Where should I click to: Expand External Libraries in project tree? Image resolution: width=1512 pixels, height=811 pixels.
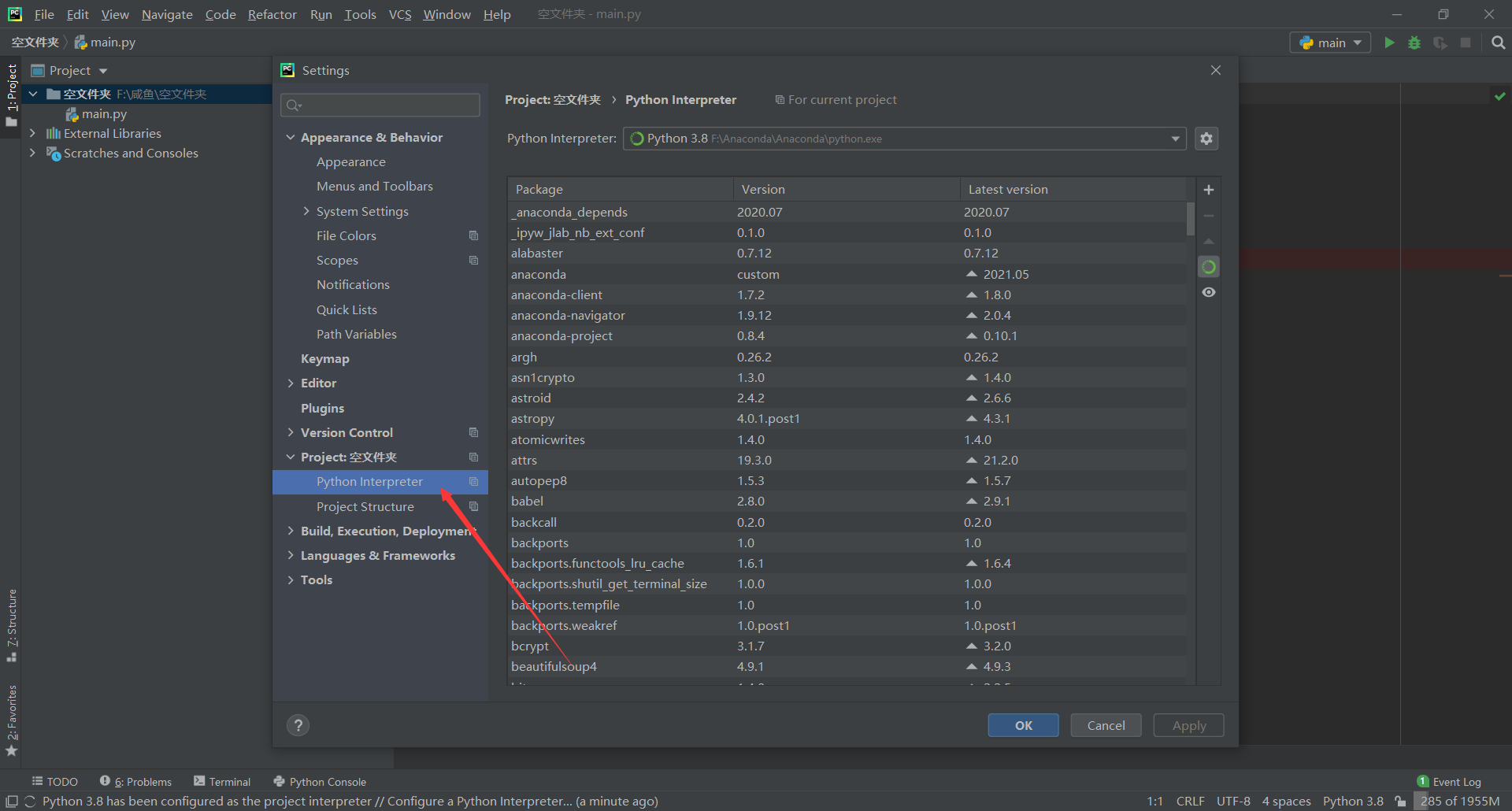pyautogui.click(x=32, y=133)
